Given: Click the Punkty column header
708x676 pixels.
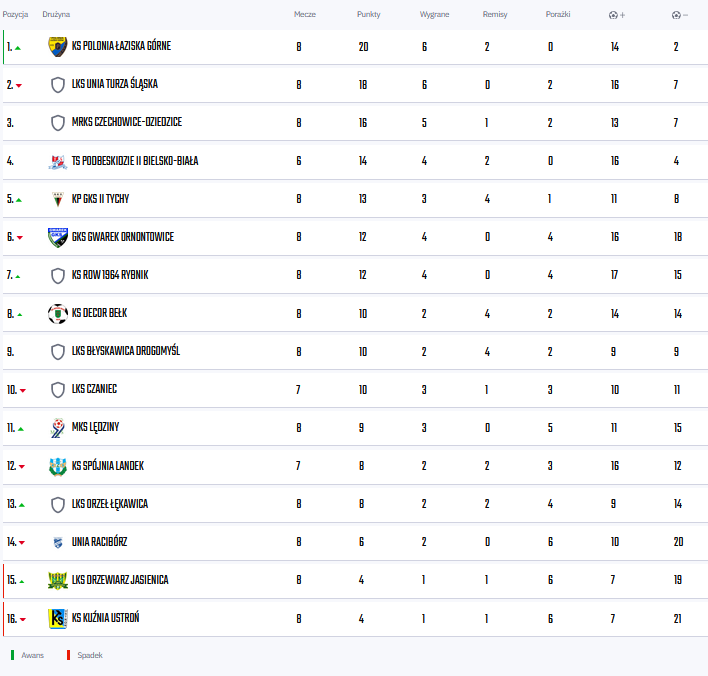Looking at the screenshot, I should coord(368,14).
